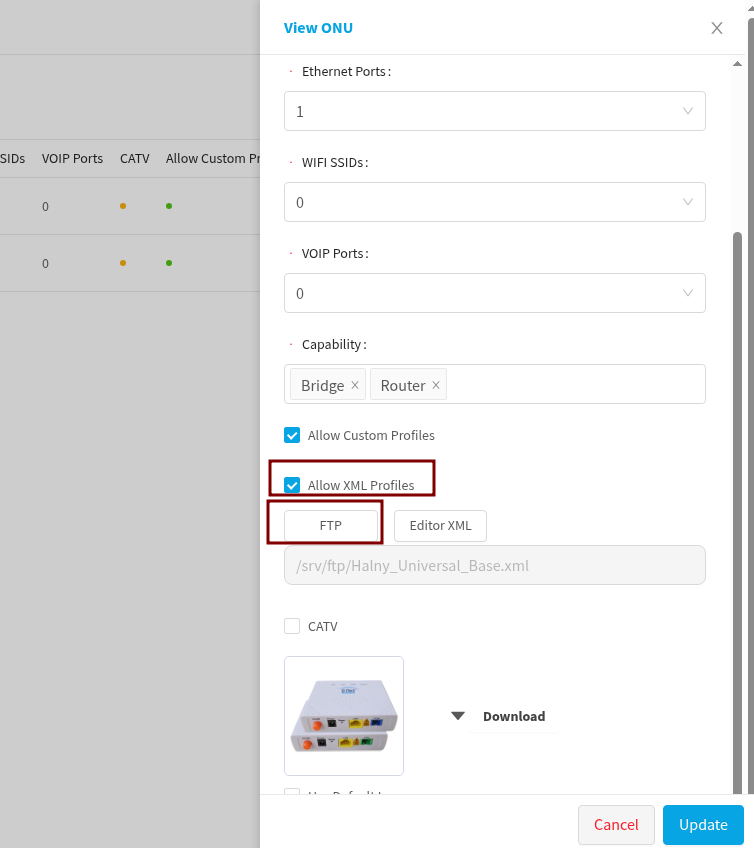This screenshot has width=754, height=848.
Task: Select the FTP option button
Action: (331, 525)
